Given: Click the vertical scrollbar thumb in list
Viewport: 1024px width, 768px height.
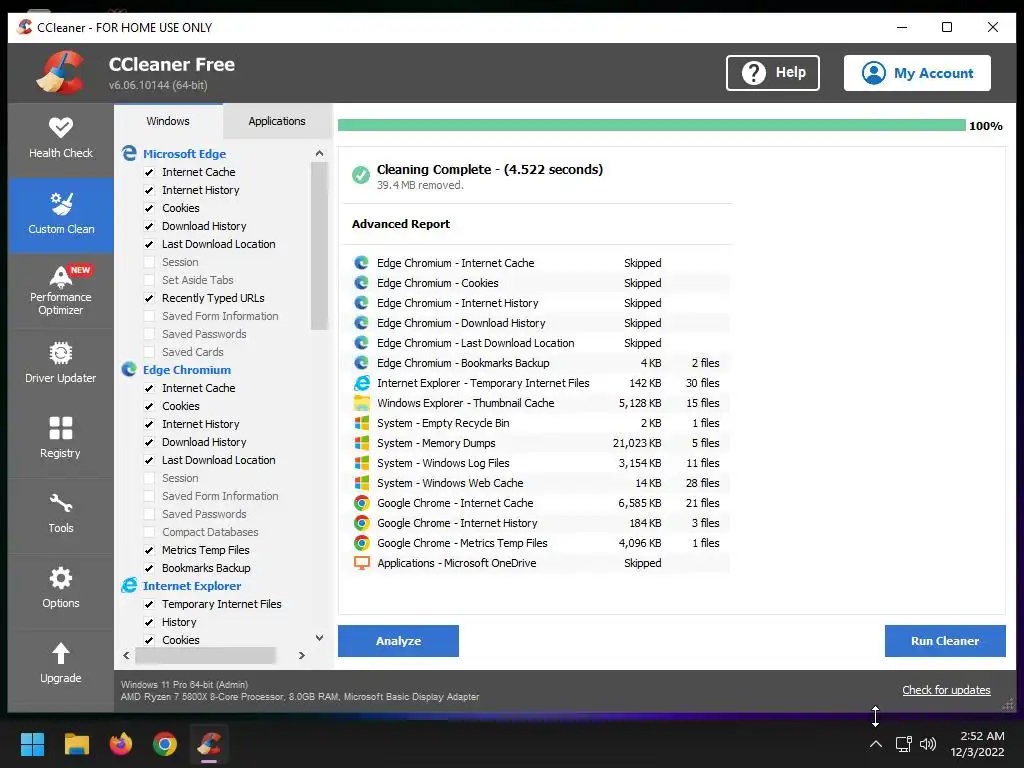Looking at the screenshot, I should coord(319,246).
